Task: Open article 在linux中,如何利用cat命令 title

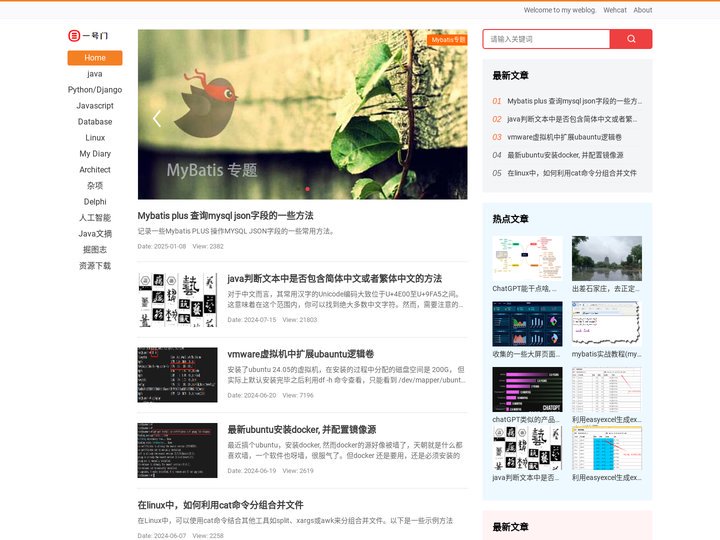Action: 220,505
